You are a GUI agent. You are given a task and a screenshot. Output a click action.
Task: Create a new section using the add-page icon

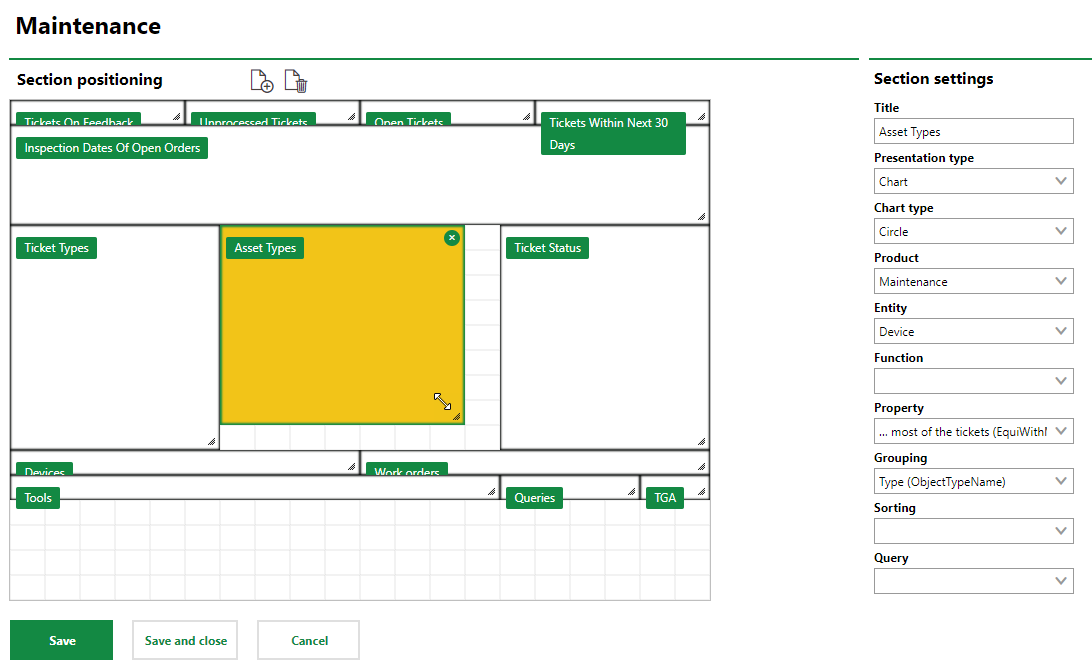(261, 80)
